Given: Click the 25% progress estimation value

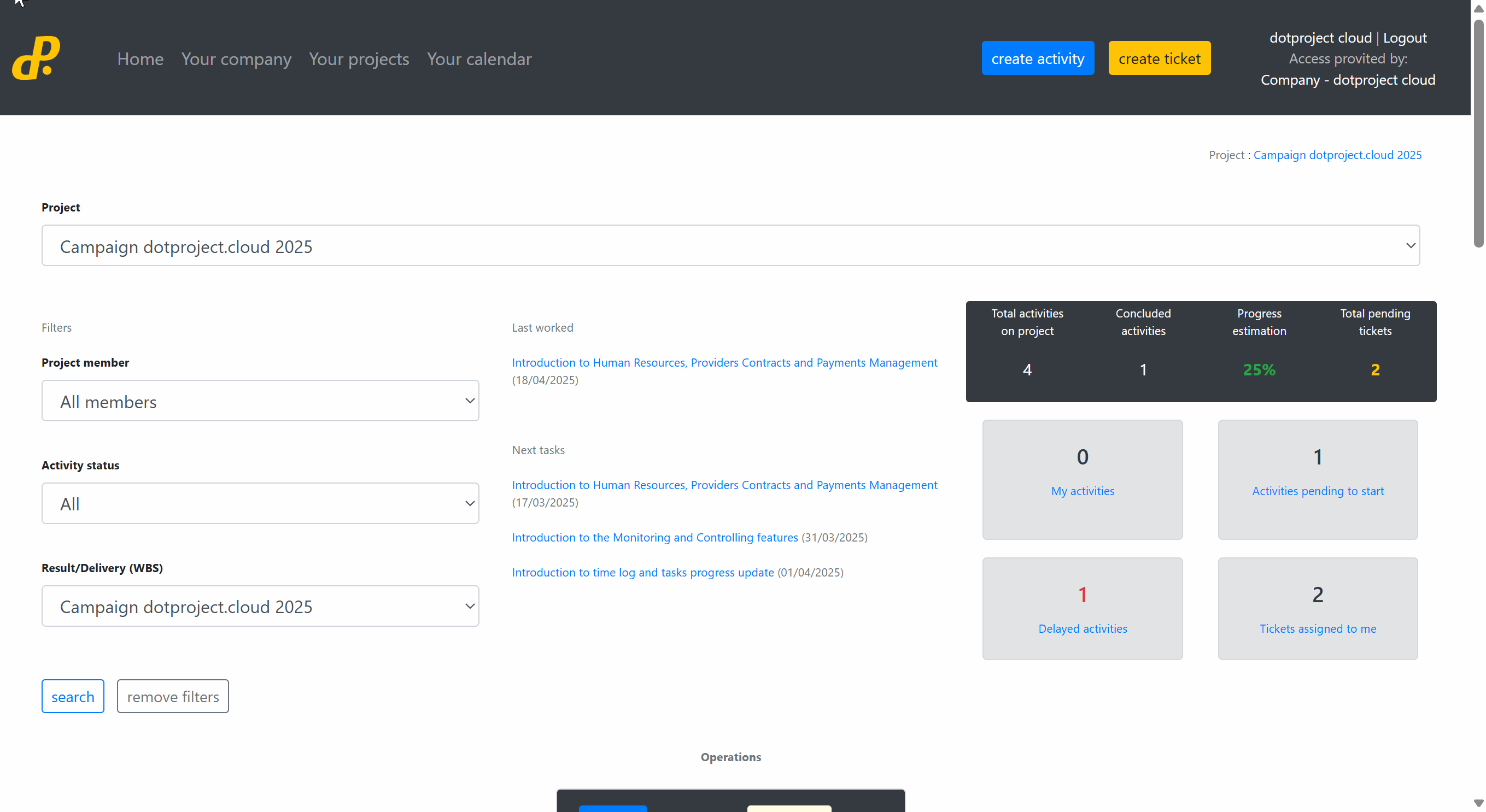Looking at the screenshot, I should (1259, 370).
